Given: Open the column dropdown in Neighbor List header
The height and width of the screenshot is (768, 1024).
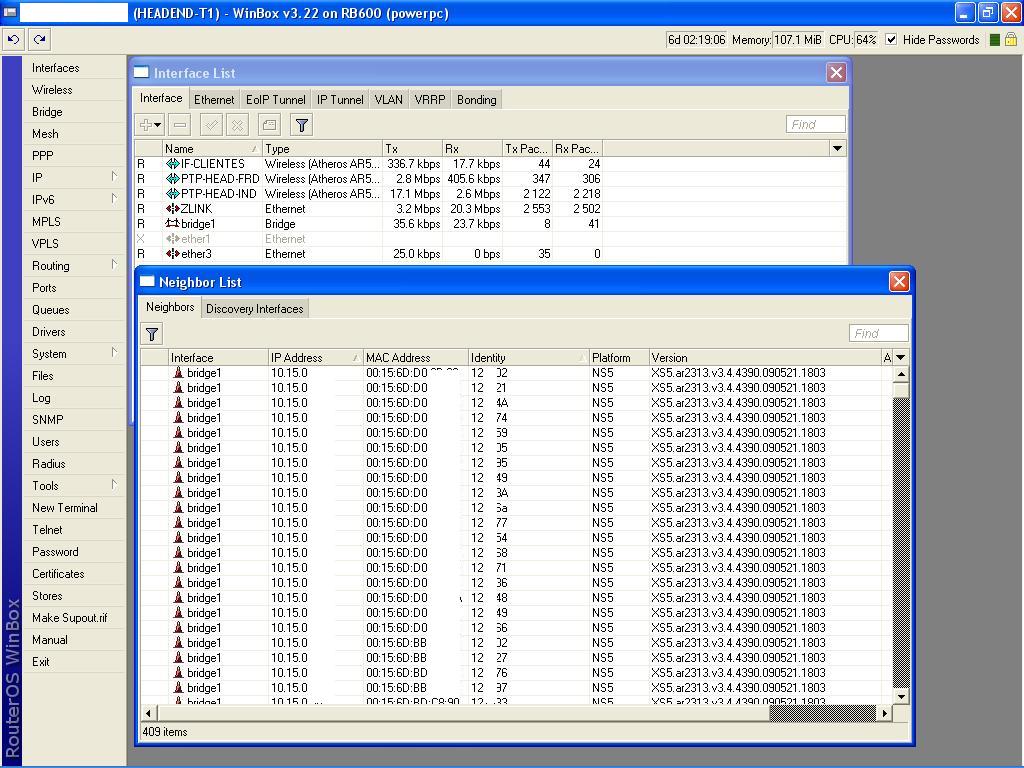Looking at the screenshot, I should pyautogui.click(x=900, y=357).
